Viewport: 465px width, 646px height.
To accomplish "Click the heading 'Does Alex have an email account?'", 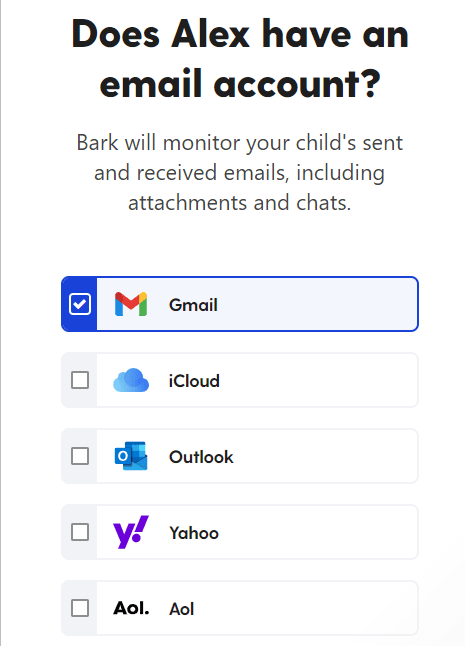I will pyautogui.click(x=240, y=59).
